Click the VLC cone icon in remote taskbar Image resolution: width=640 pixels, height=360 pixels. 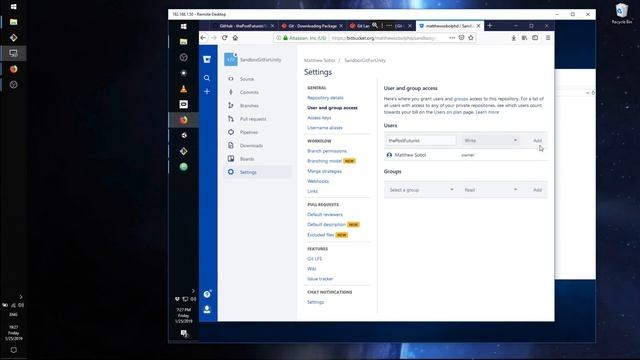[x=184, y=89]
